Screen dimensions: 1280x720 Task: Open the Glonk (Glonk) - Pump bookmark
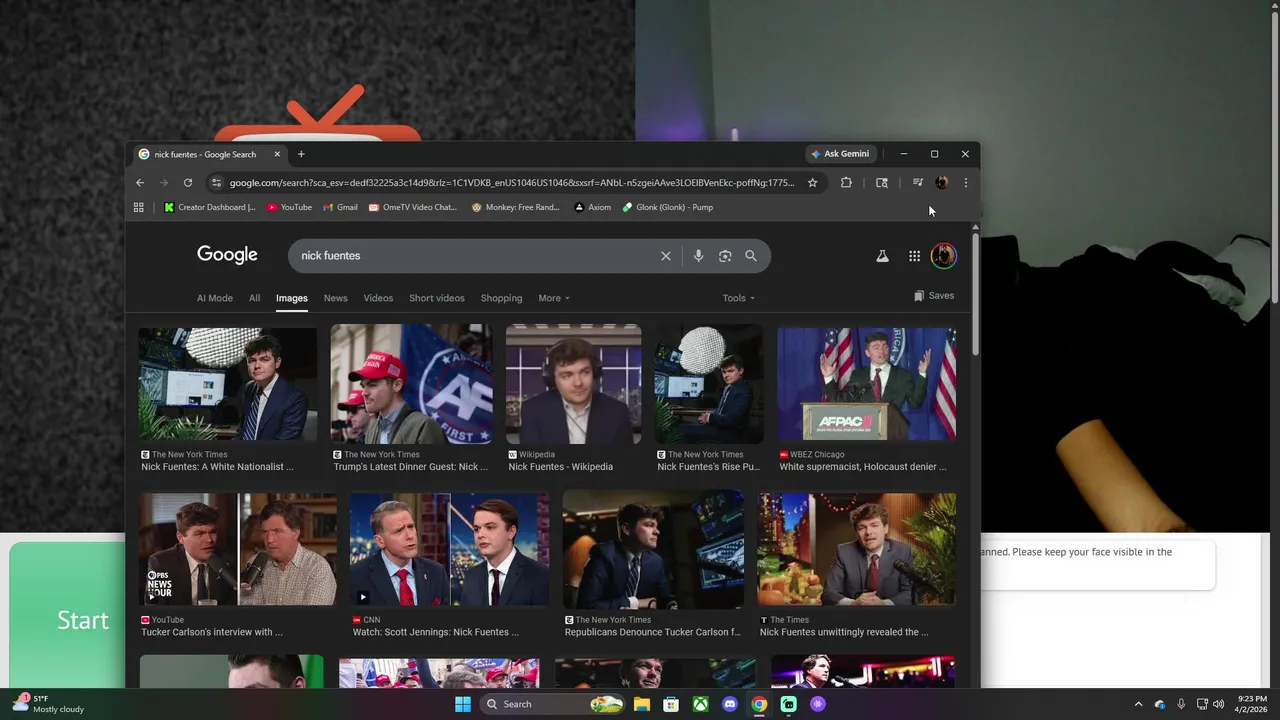click(x=668, y=207)
